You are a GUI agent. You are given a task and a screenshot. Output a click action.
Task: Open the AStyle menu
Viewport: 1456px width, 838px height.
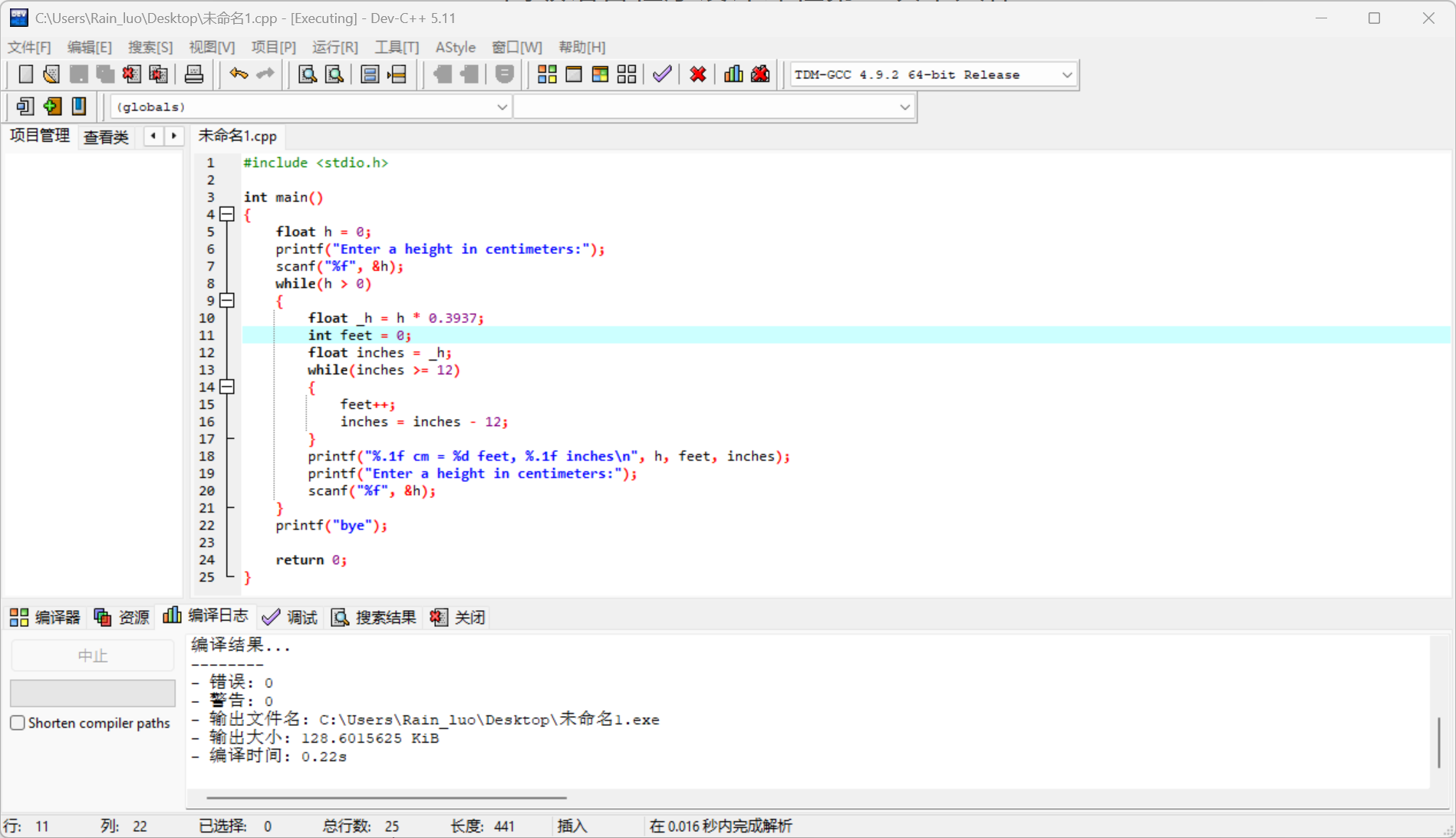pyautogui.click(x=455, y=47)
